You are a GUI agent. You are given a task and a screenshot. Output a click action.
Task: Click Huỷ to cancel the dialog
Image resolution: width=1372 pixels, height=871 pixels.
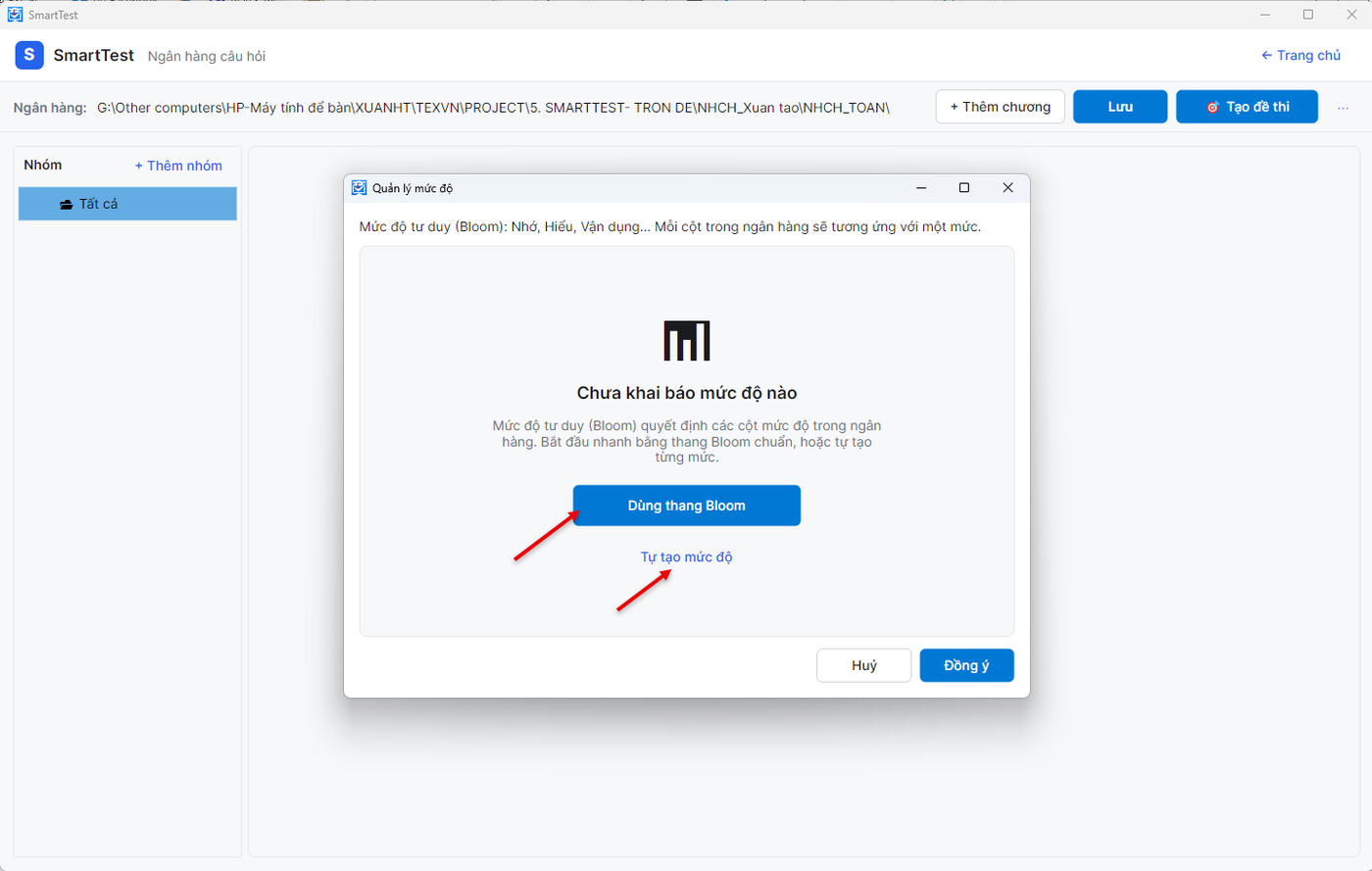[x=864, y=665]
